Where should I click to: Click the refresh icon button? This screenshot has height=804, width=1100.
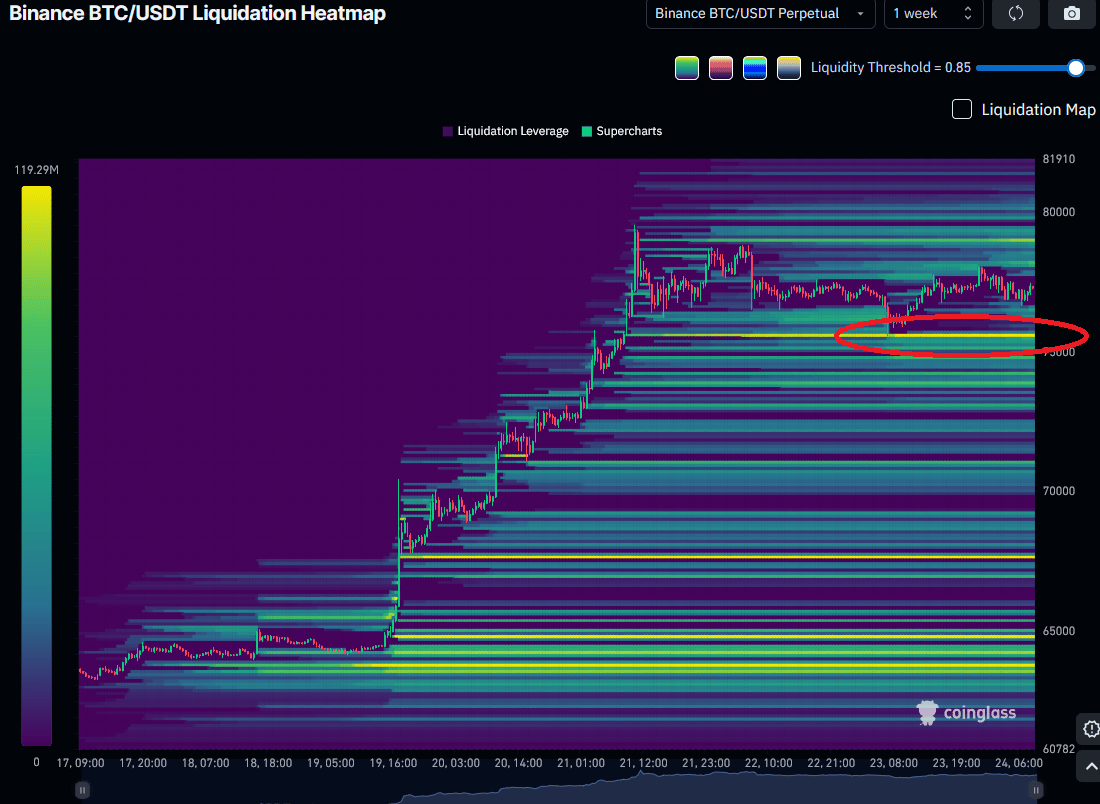click(1016, 13)
